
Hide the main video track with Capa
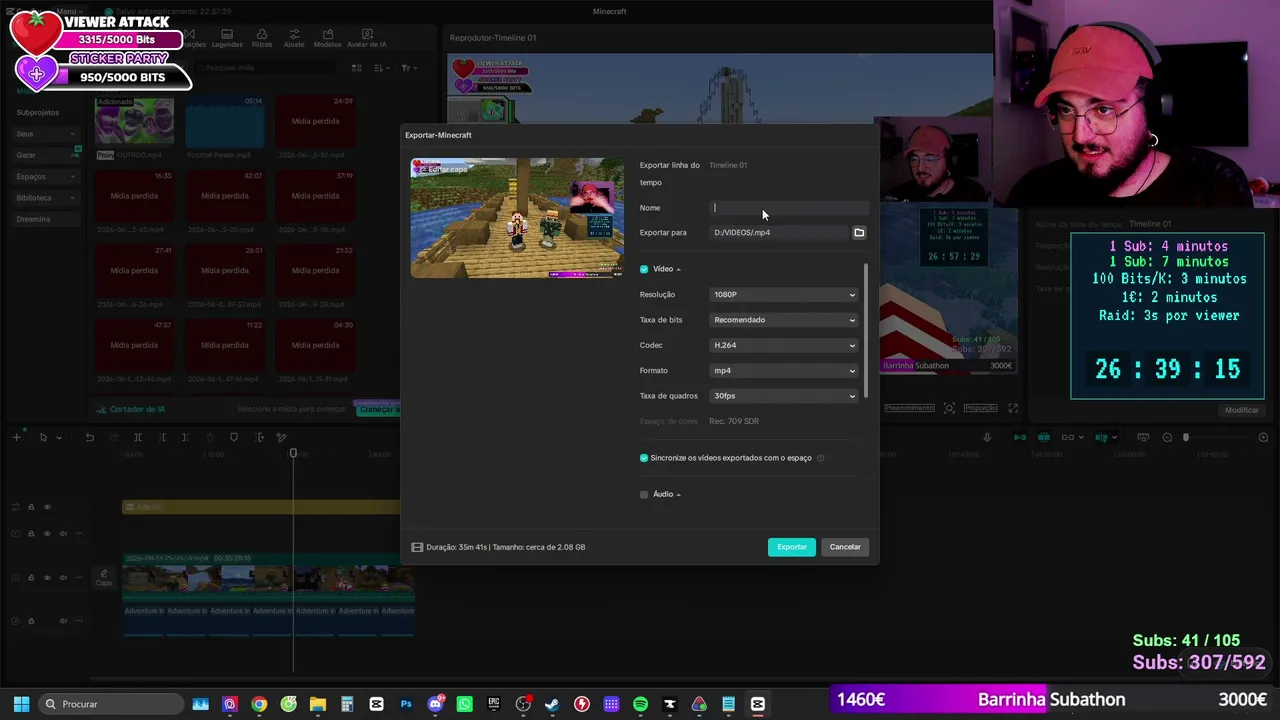(47, 577)
